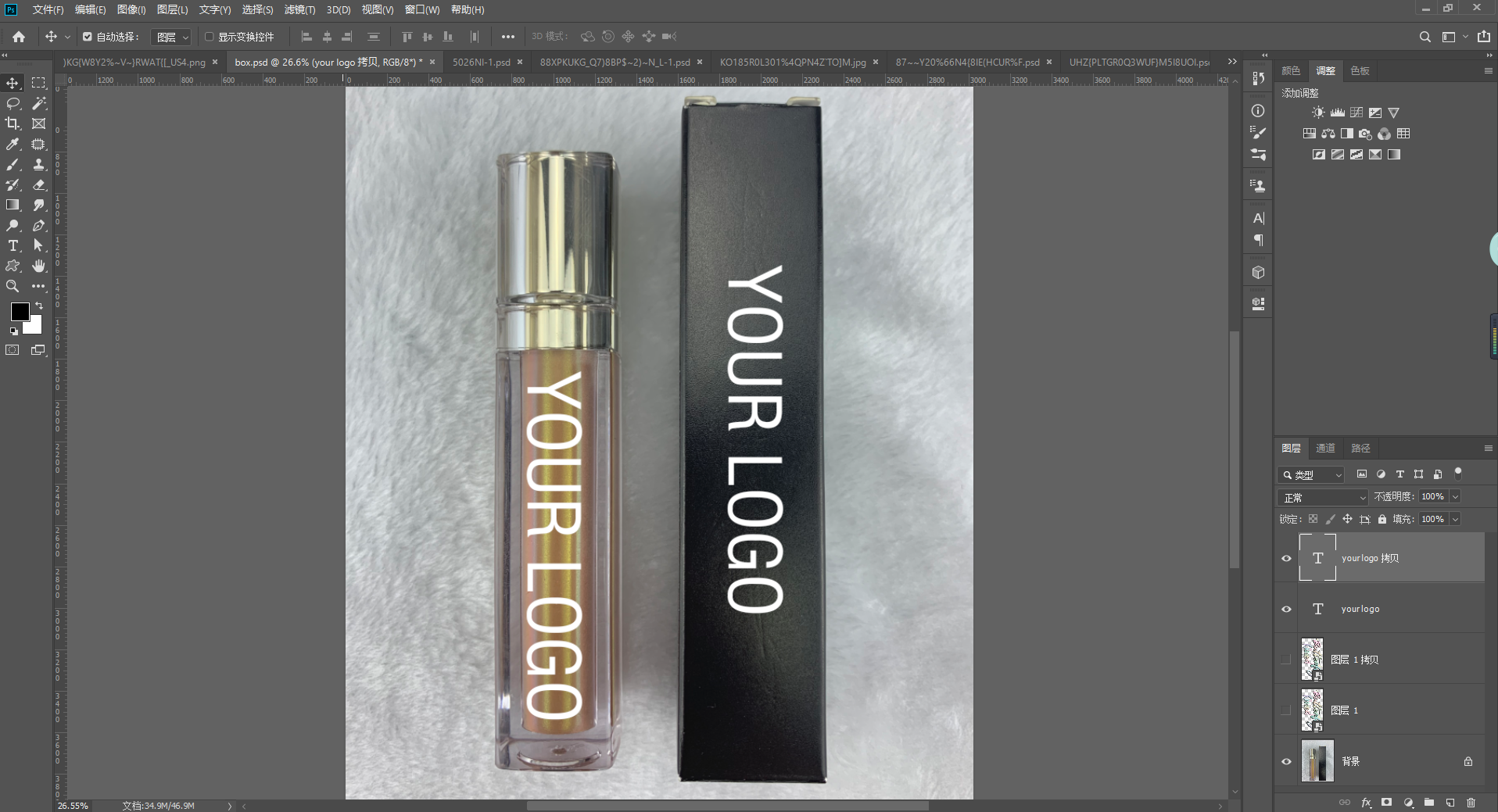Switch to the 路径 tab
1498x812 pixels.
coord(1360,448)
